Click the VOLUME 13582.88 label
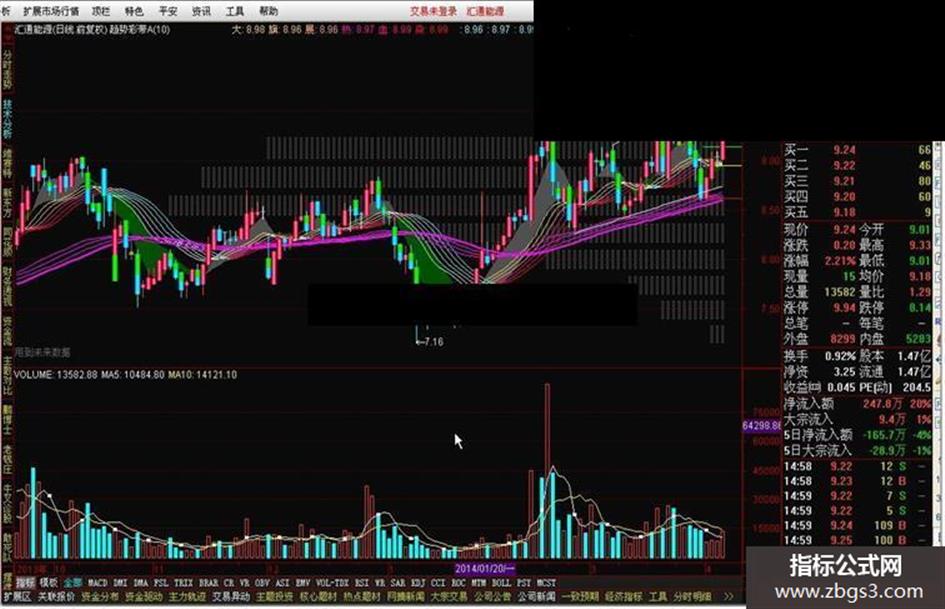The image size is (945, 609). coord(55,374)
